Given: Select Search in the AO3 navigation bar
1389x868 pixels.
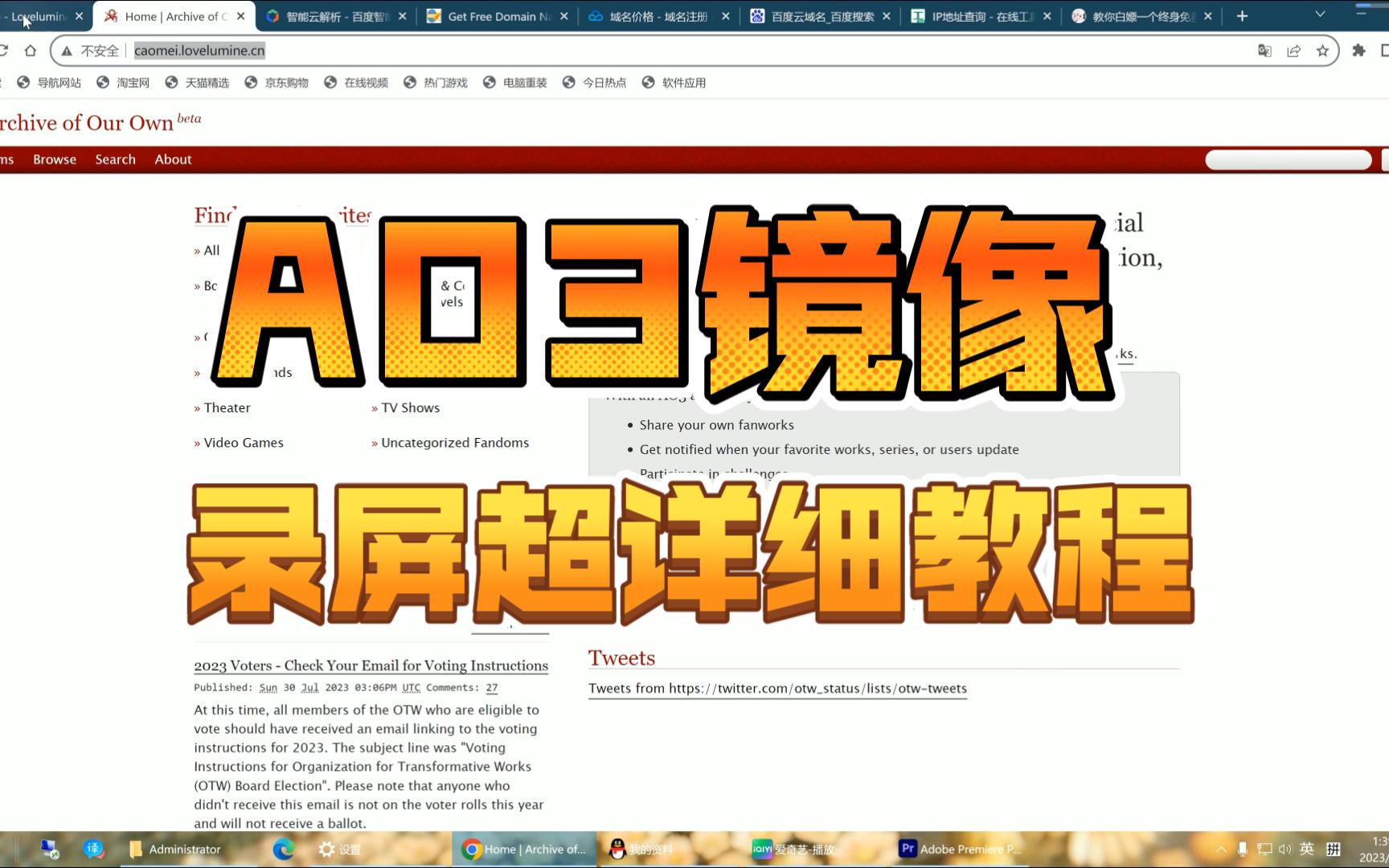Looking at the screenshot, I should (x=115, y=159).
